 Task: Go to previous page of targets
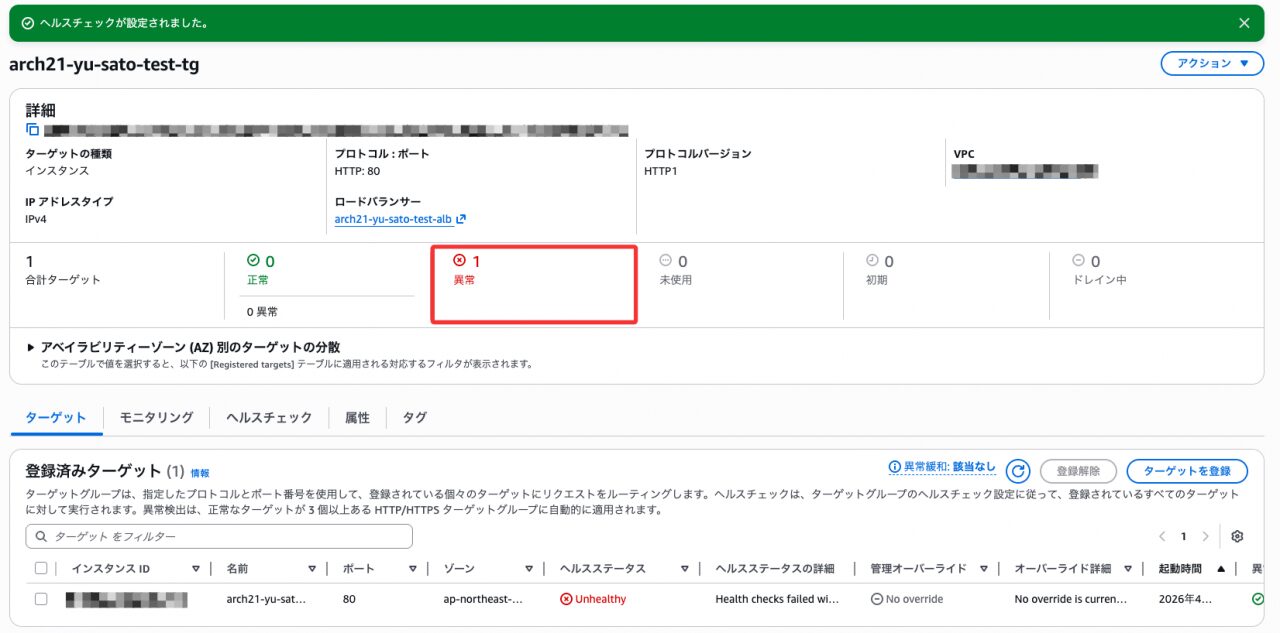[1162, 537]
